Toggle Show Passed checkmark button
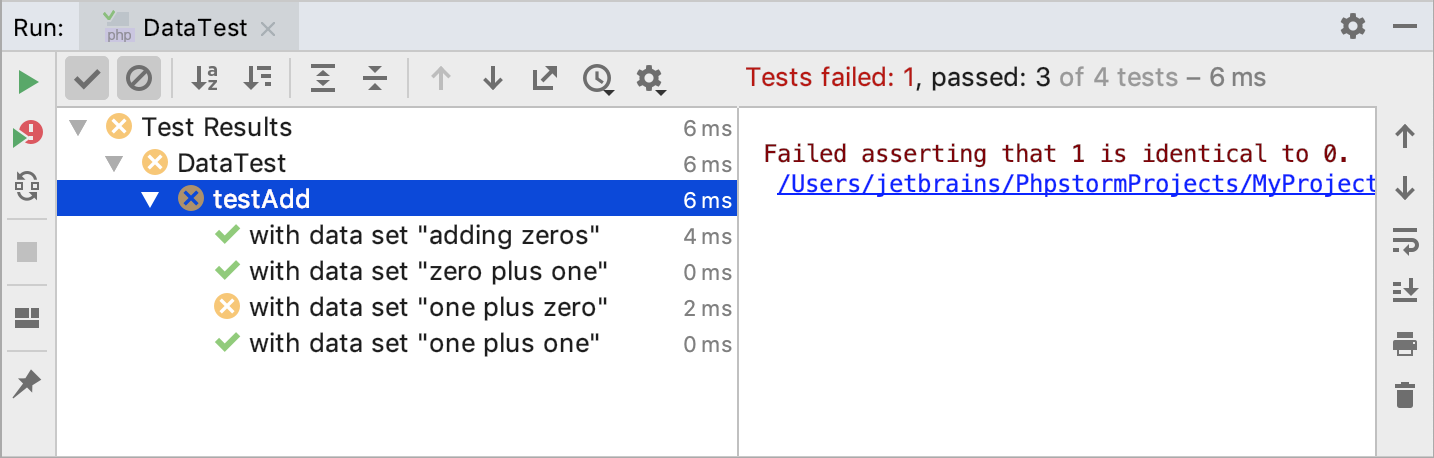Viewport: 1434px width, 458px height. 88,78
